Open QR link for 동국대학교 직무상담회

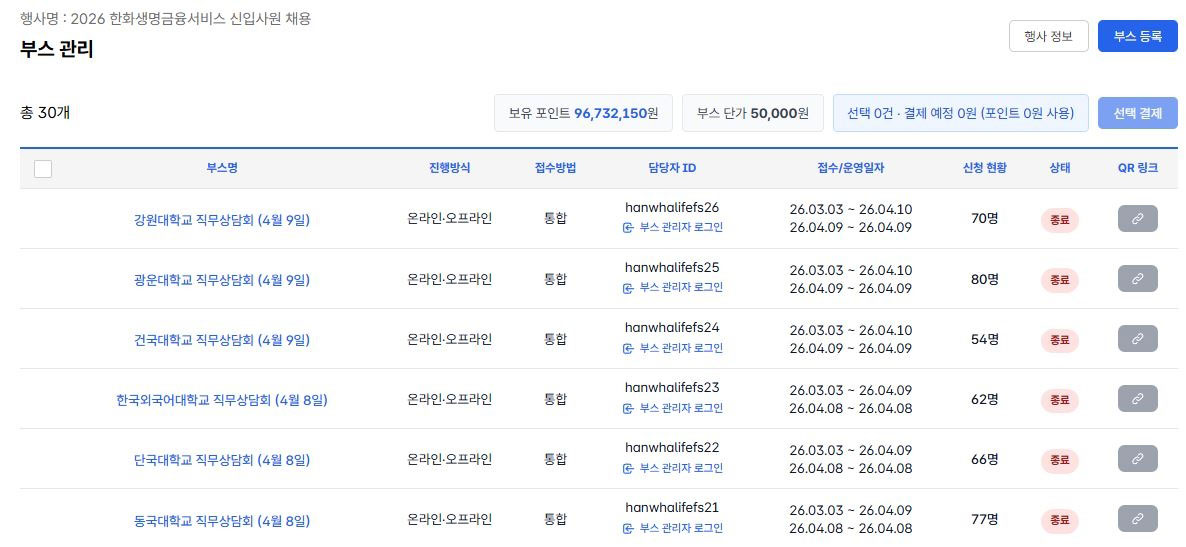coord(1137,519)
